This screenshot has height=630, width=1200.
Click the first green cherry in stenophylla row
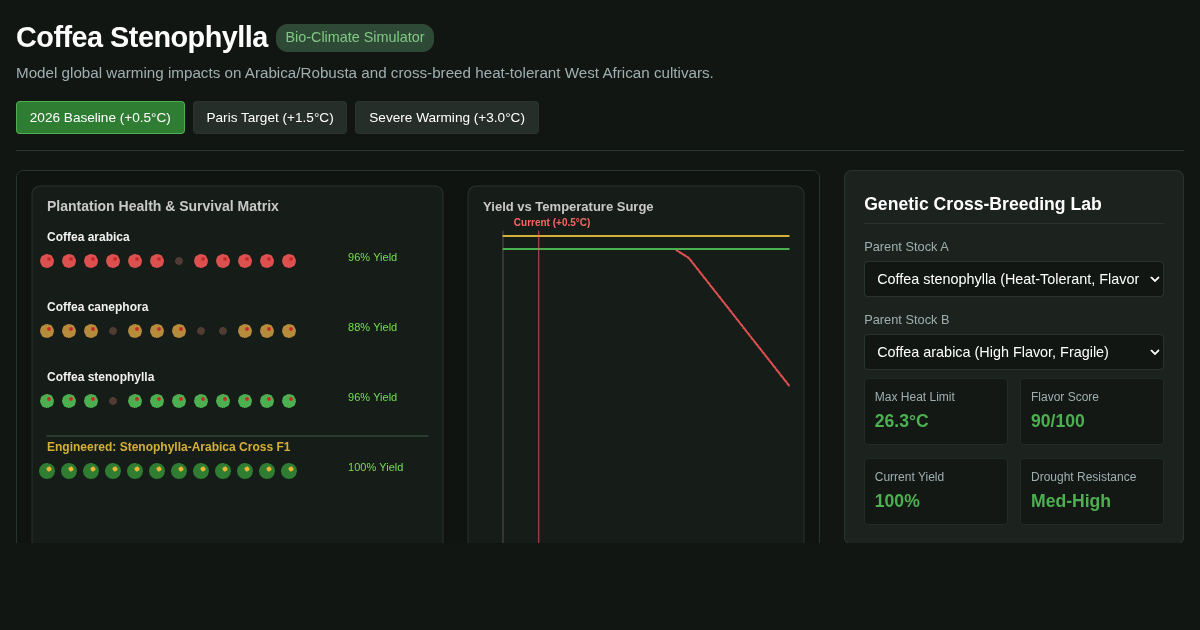pyautogui.click(x=47, y=401)
